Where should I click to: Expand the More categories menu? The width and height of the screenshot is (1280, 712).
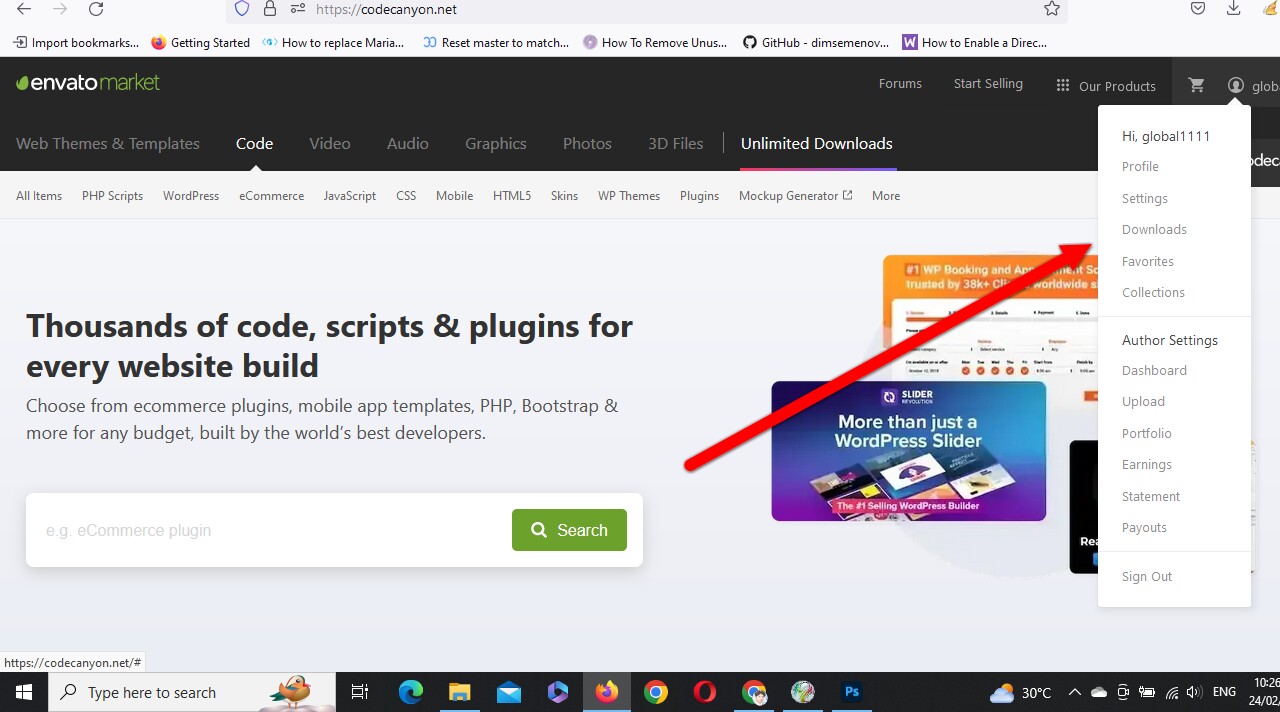pos(885,196)
